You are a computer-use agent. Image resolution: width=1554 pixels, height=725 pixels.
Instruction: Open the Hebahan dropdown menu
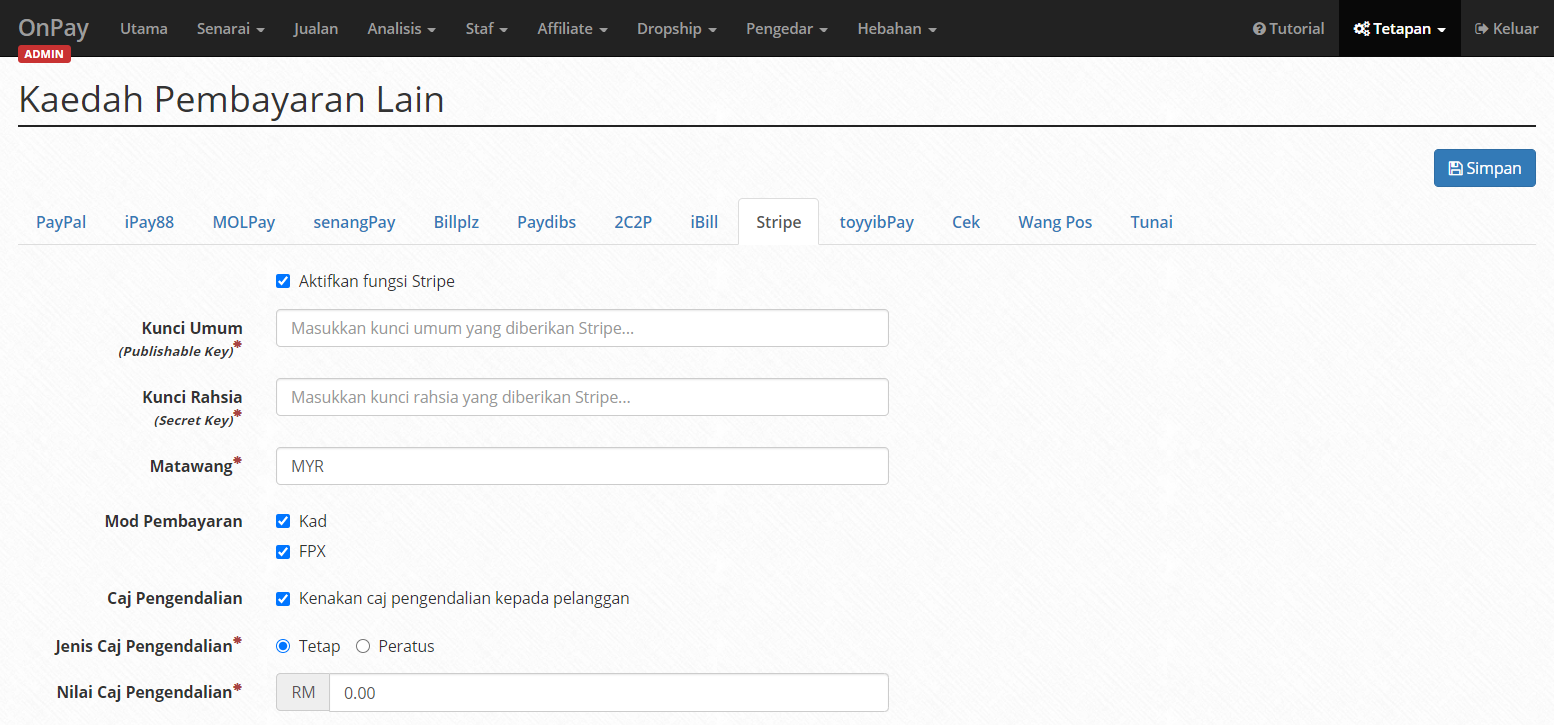pyautogui.click(x=896, y=29)
